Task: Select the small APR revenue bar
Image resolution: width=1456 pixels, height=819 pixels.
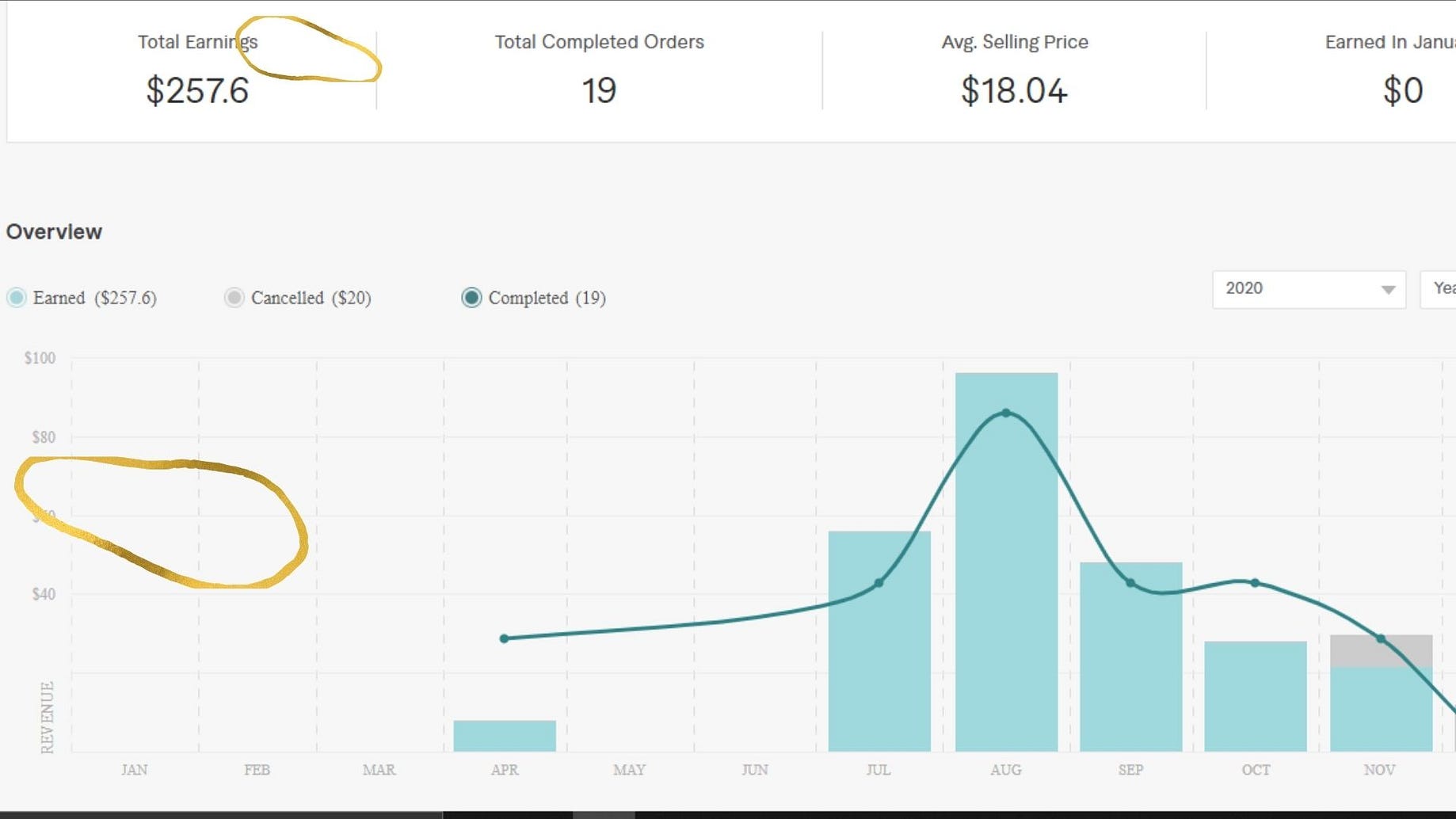Action: tap(505, 733)
